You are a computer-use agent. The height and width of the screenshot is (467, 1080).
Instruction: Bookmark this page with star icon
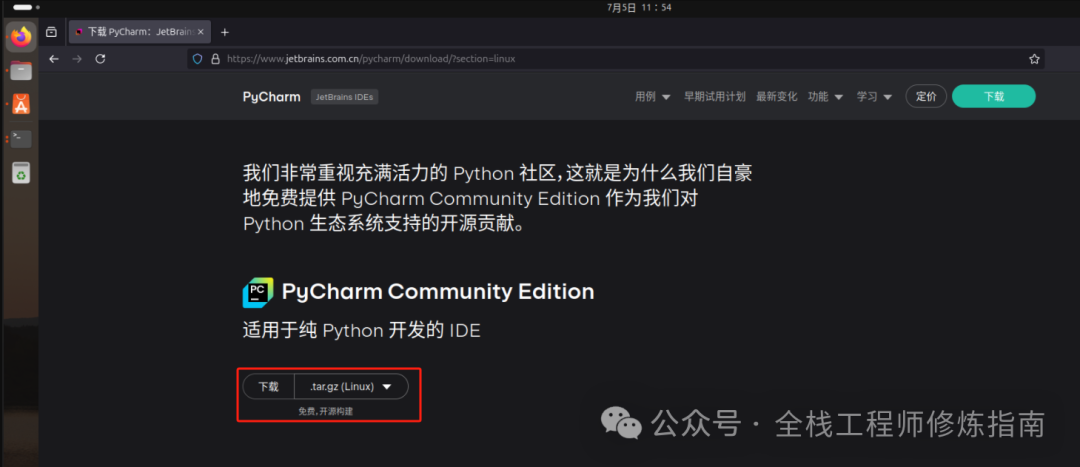point(1034,59)
